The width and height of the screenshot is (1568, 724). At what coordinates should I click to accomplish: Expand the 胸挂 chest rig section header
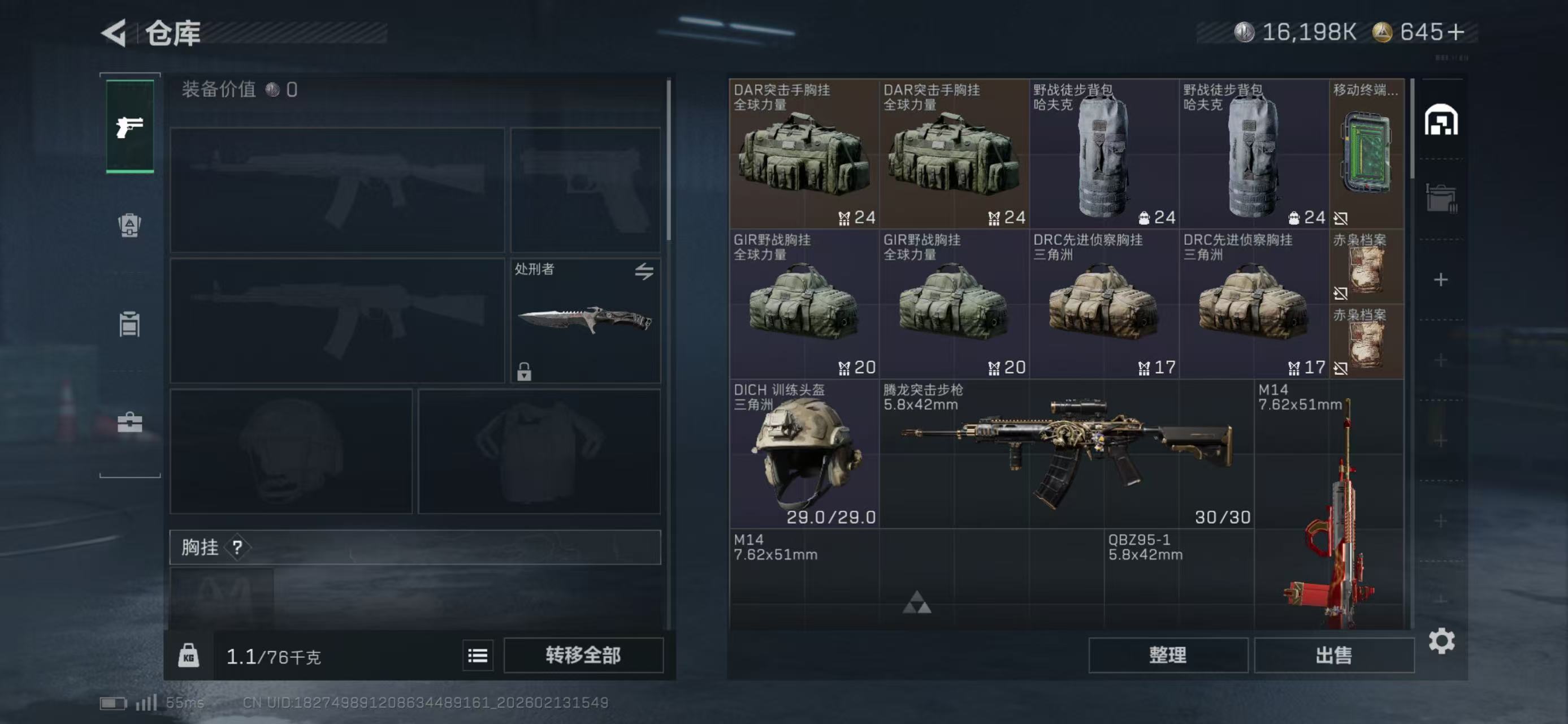415,548
